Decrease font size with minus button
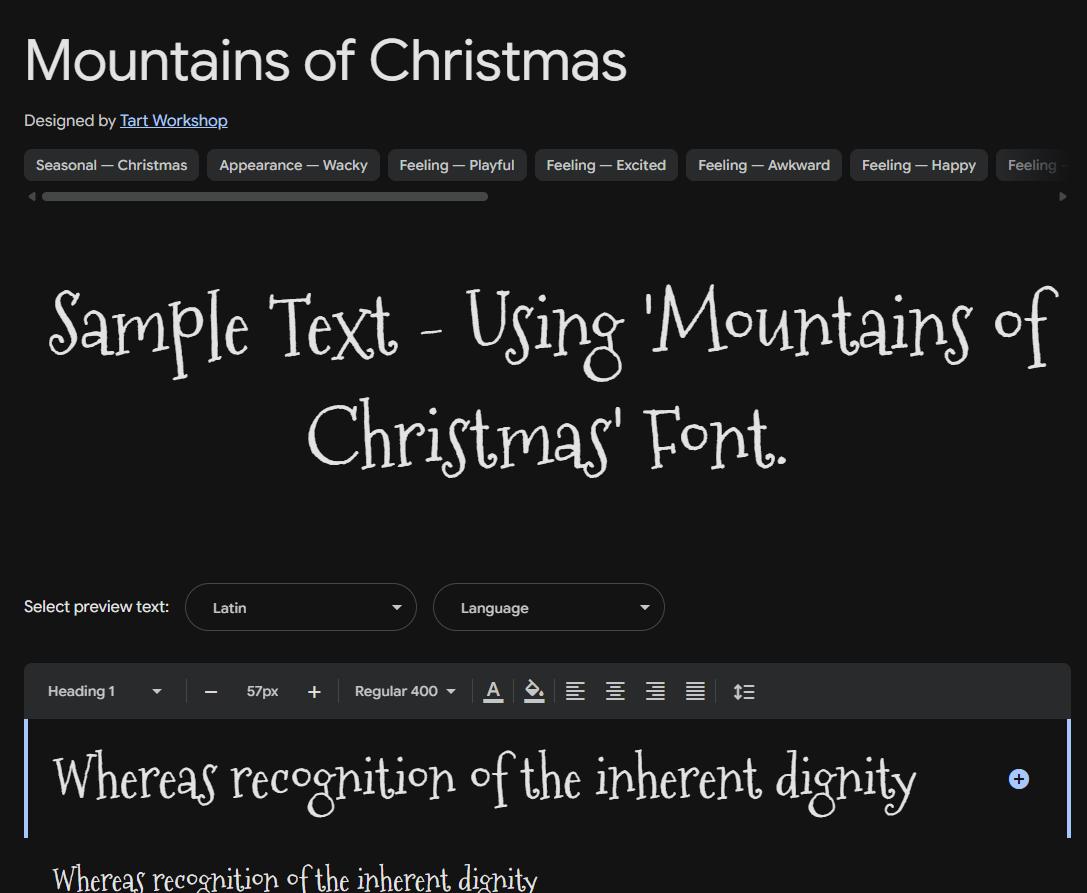The height and width of the screenshot is (893, 1087). click(x=211, y=692)
